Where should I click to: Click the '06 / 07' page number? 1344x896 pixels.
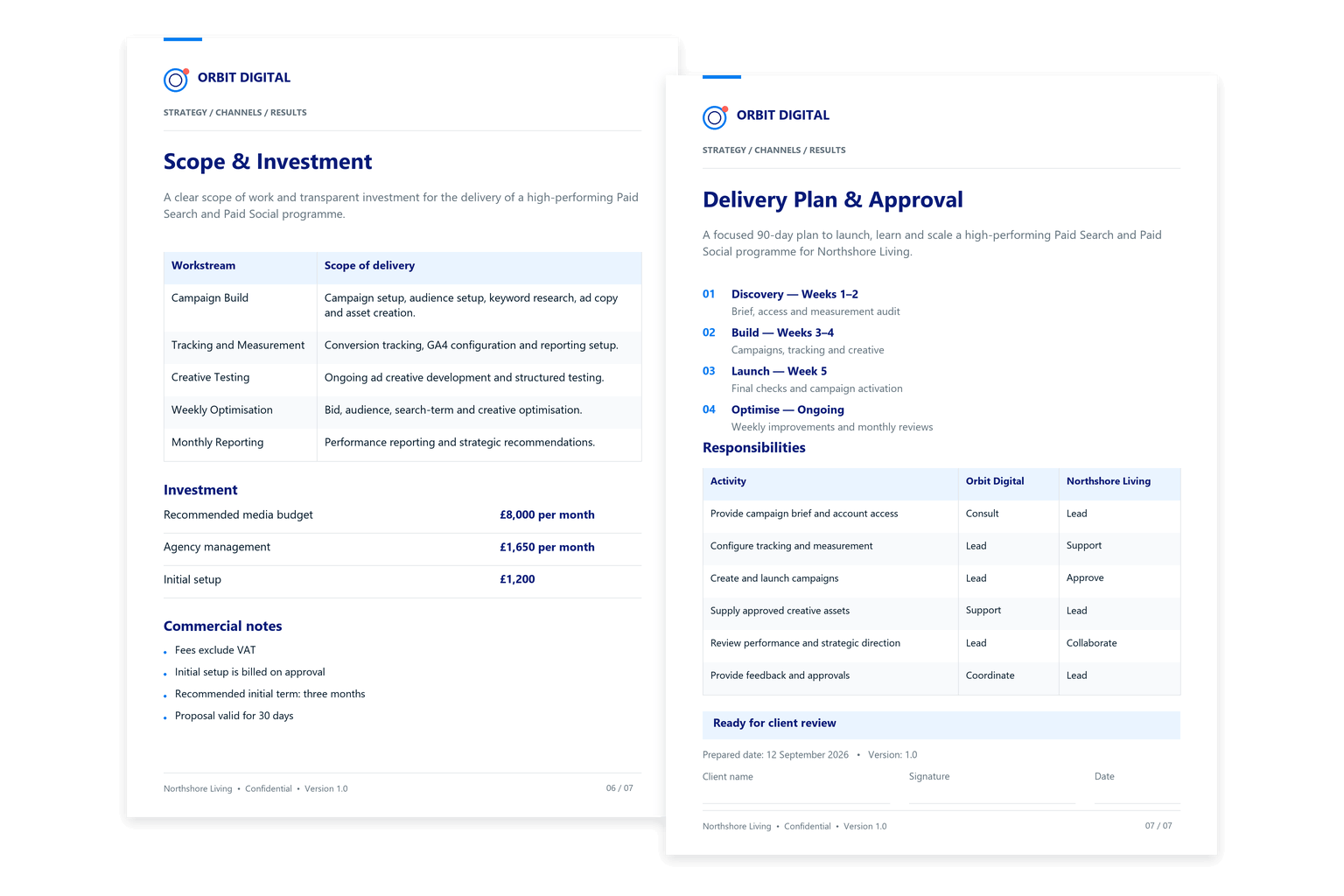[x=619, y=788]
